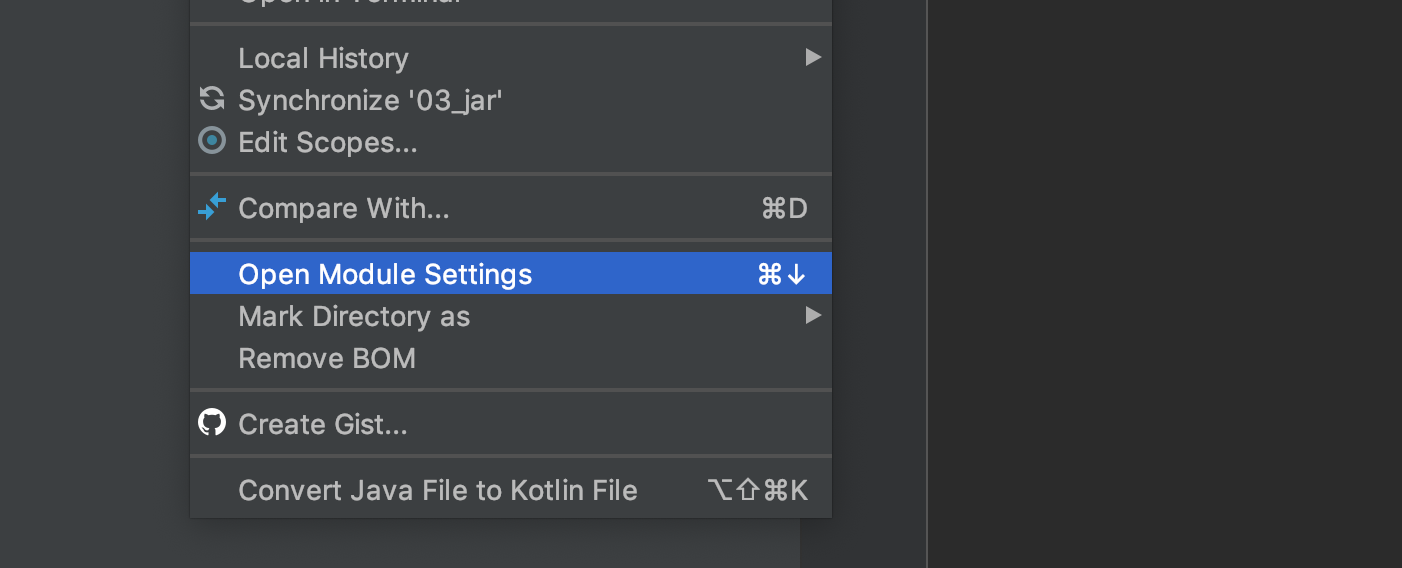Viewport: 1402px width, 568px height.
Task: Open the Local History menu entry
Action: click(x=511, y=58)
